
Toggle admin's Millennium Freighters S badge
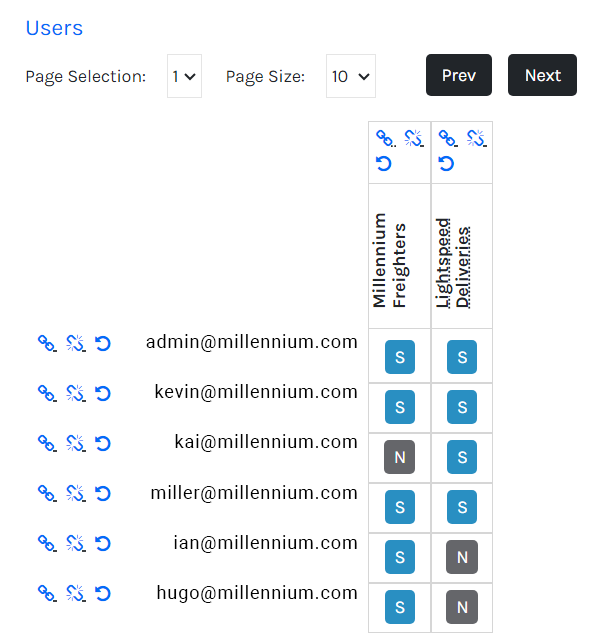point(400,357)
